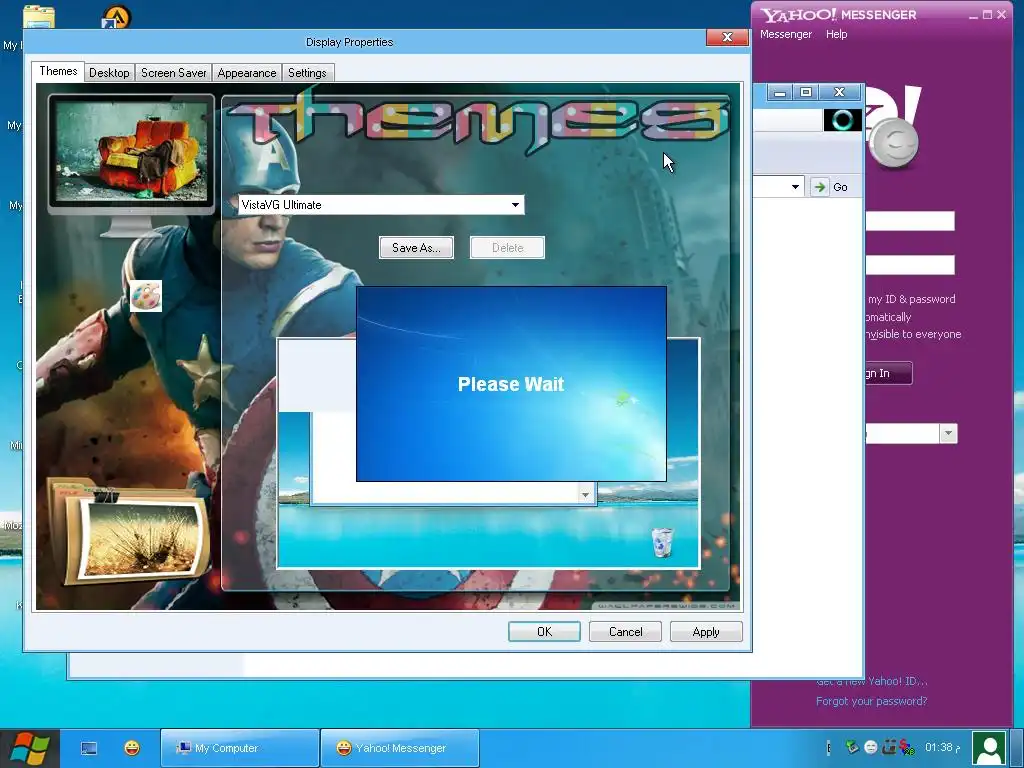Click the Apply button
This screenshot has height=768, width=1024.
coord(706,632)
